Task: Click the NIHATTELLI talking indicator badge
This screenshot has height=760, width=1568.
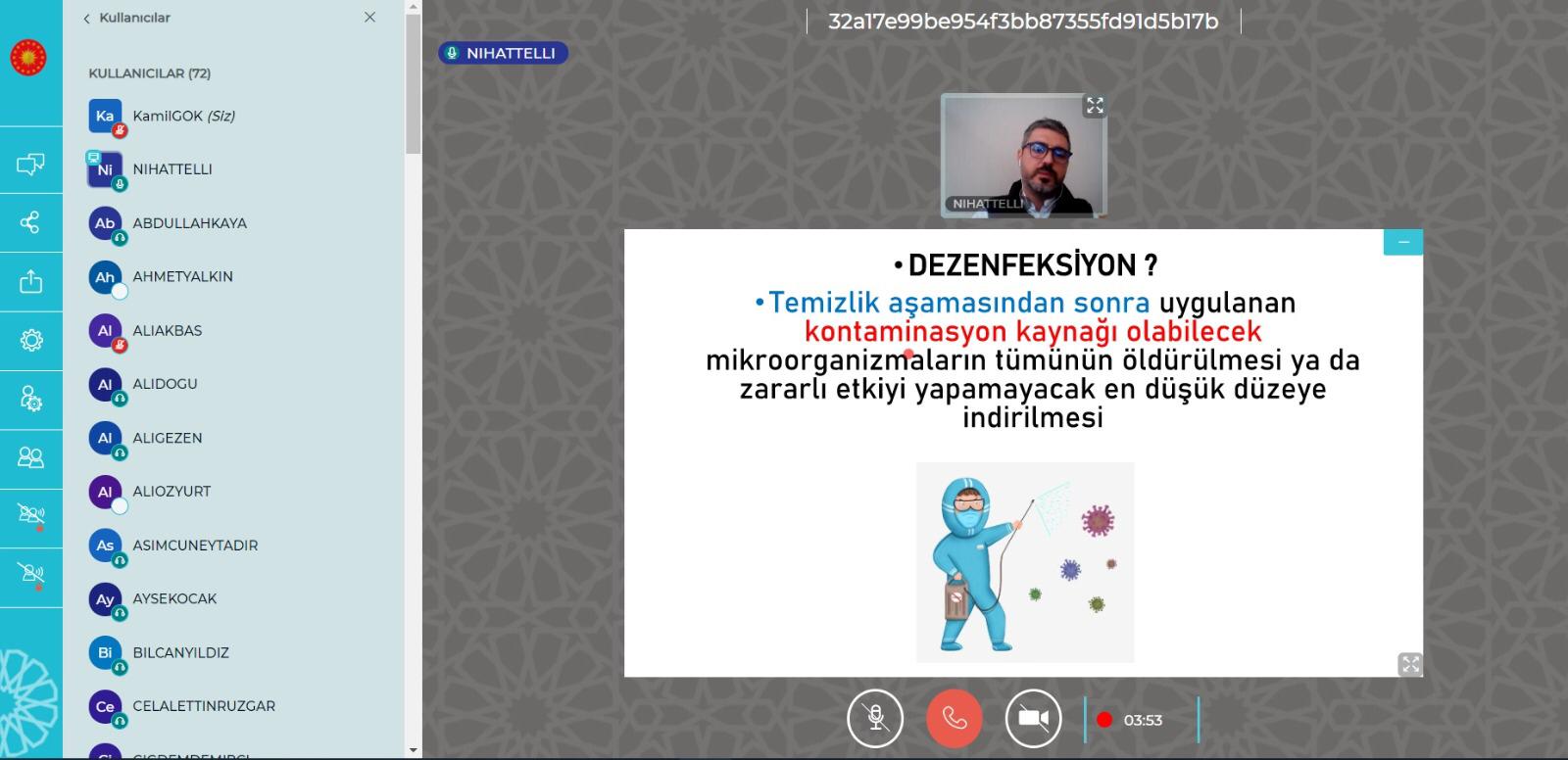Action: (x=503, y=53)
